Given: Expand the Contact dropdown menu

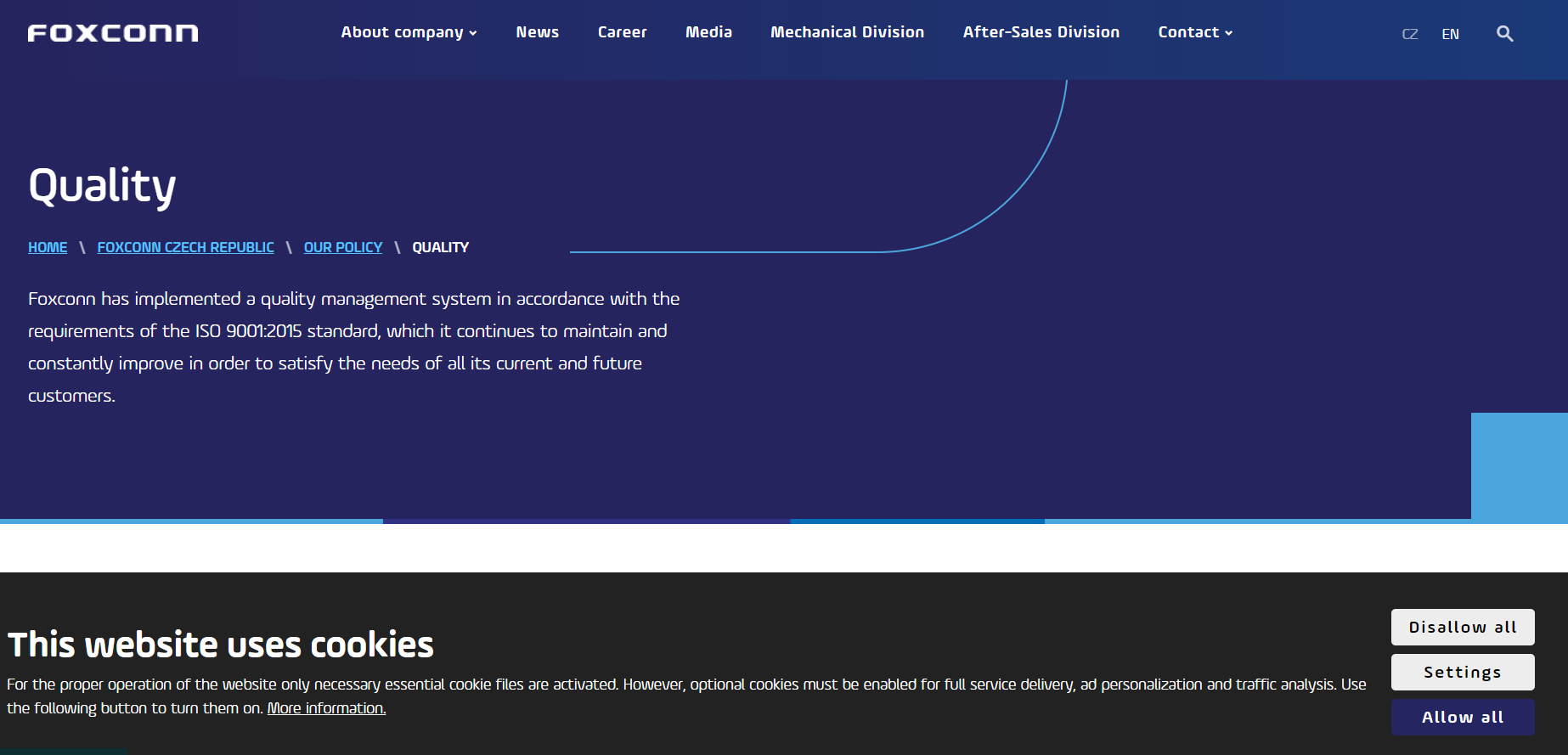Looking at the screenshot, I should click(1195, 32).
